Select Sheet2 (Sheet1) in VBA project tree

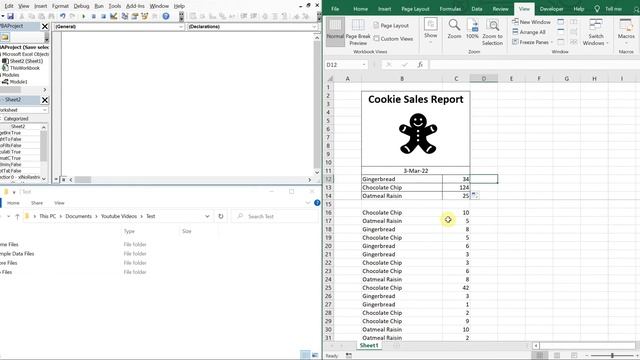point(26,61)
